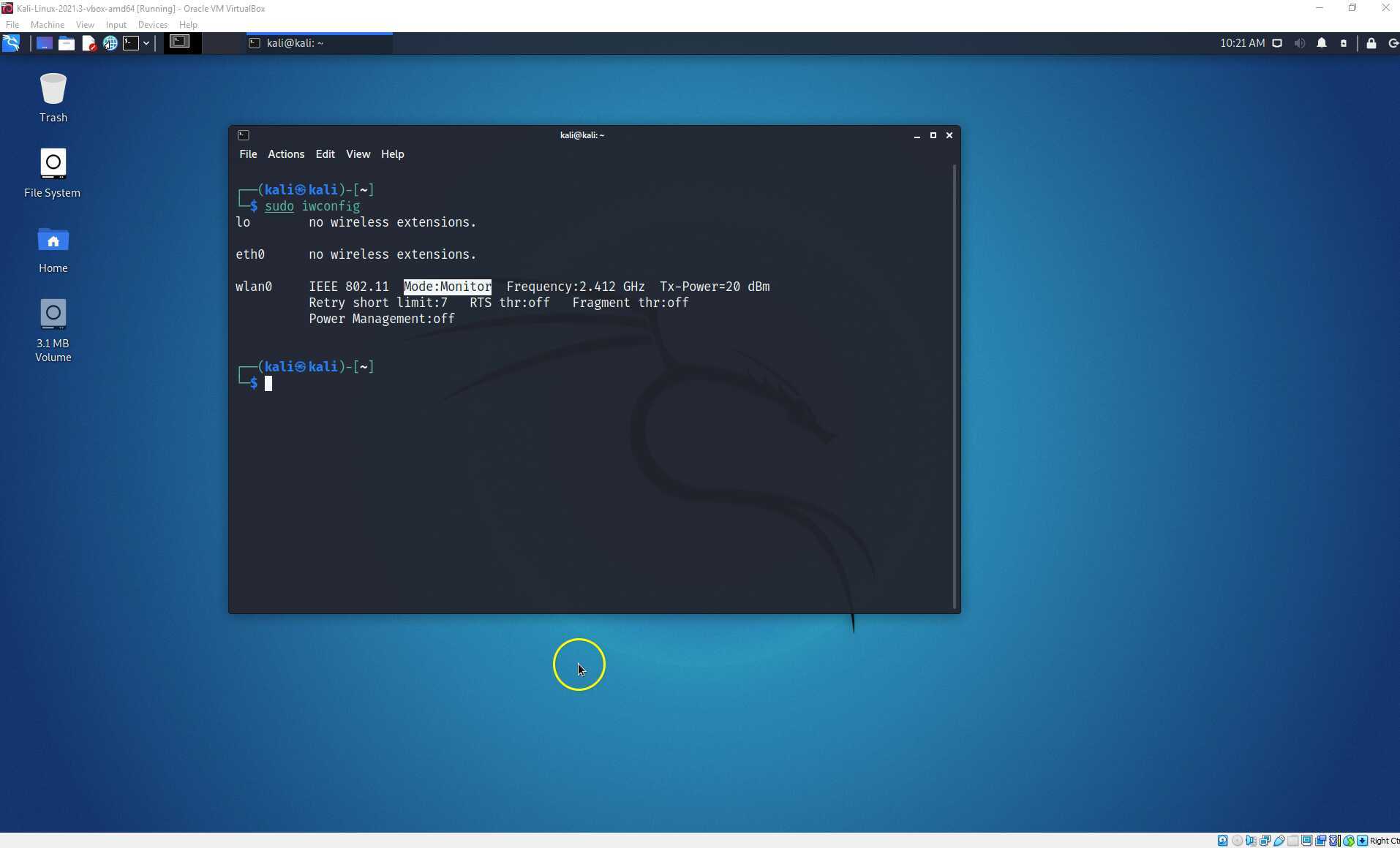
Task: Open the Edit menu in the terminal
Action: pyautogui.click(x=324, y=154)
